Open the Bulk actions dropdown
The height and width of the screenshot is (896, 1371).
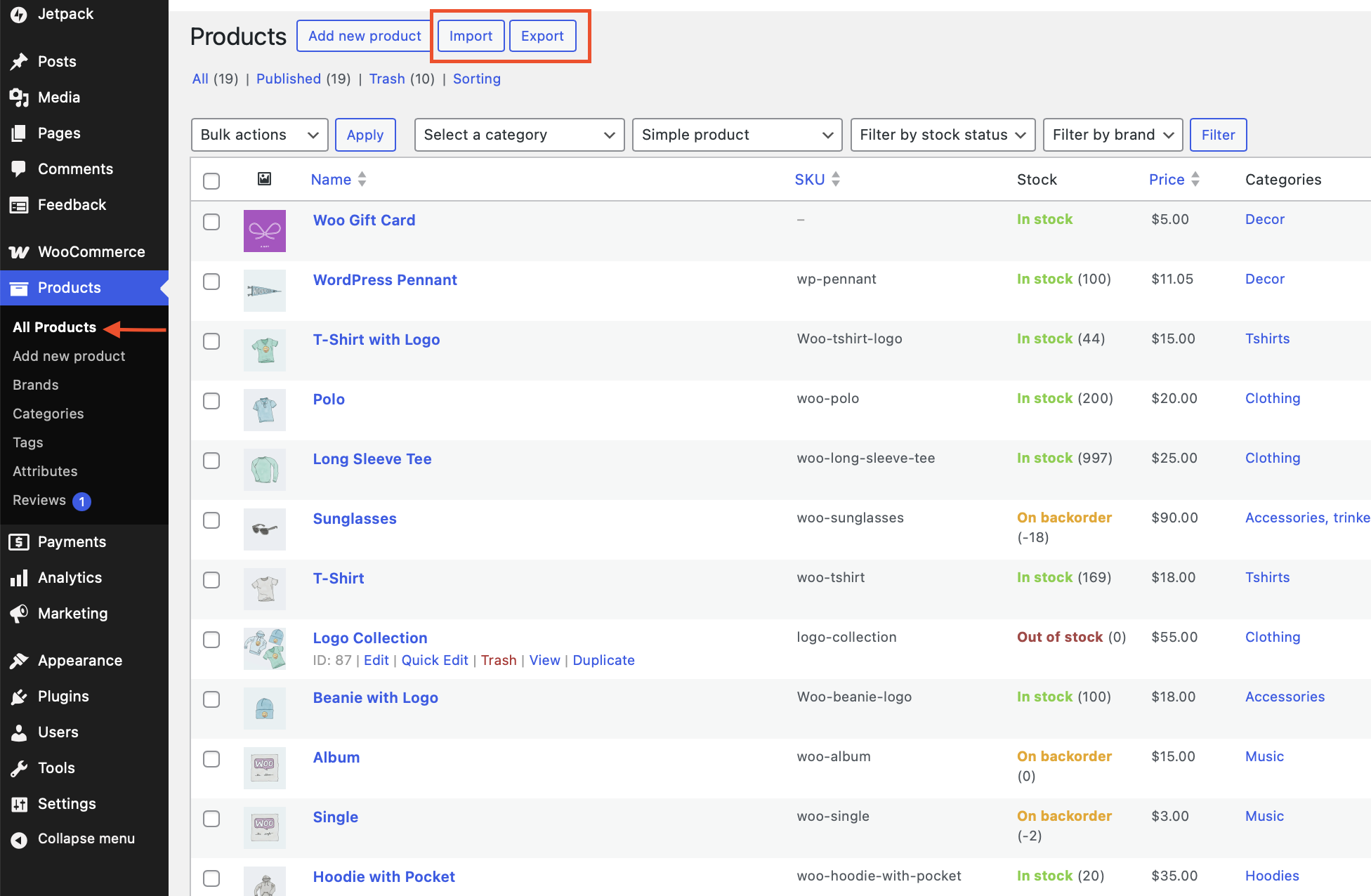(x=259, y=134)
